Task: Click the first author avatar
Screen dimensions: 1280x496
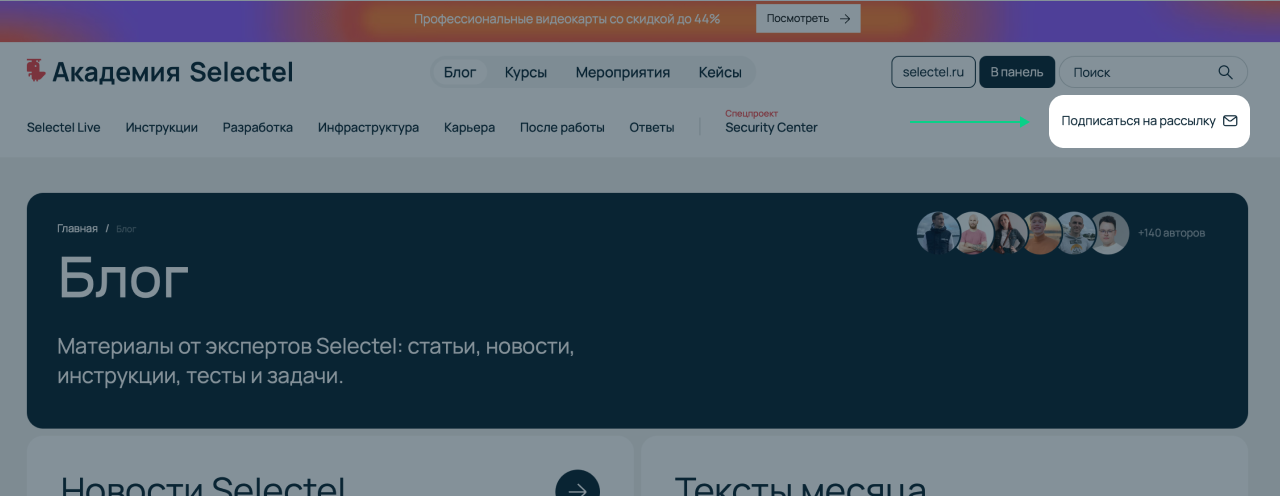Action: tap(938, 233)
